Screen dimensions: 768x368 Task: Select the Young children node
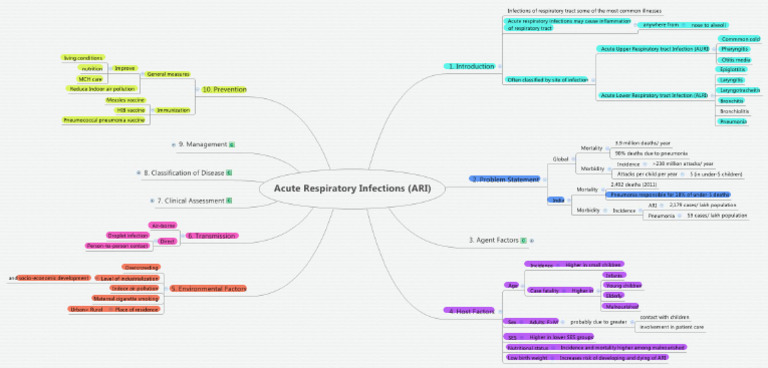(623, 285)
